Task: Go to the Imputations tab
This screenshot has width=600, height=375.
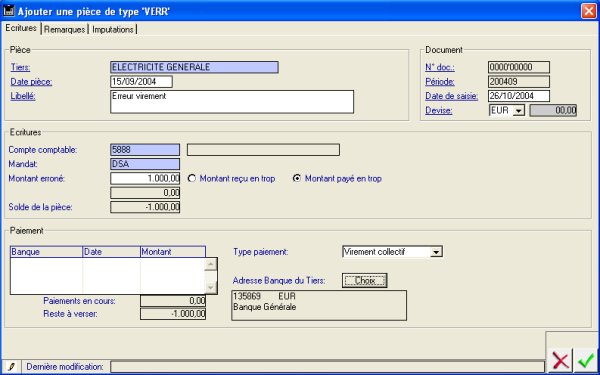Action: tap(113, 29)
